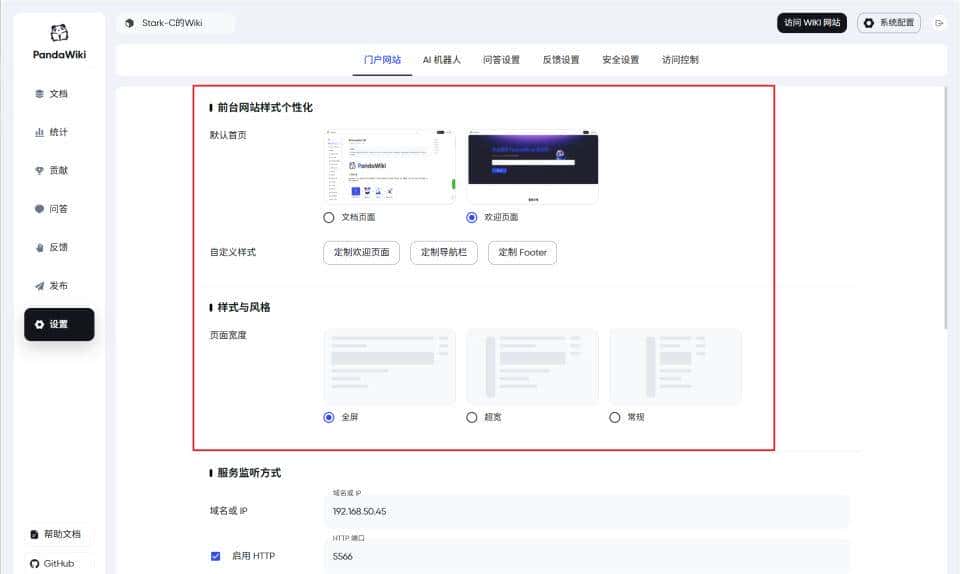Switch to the 访问控制 tab
960x574 pixels.
click(x=680, y=60)
